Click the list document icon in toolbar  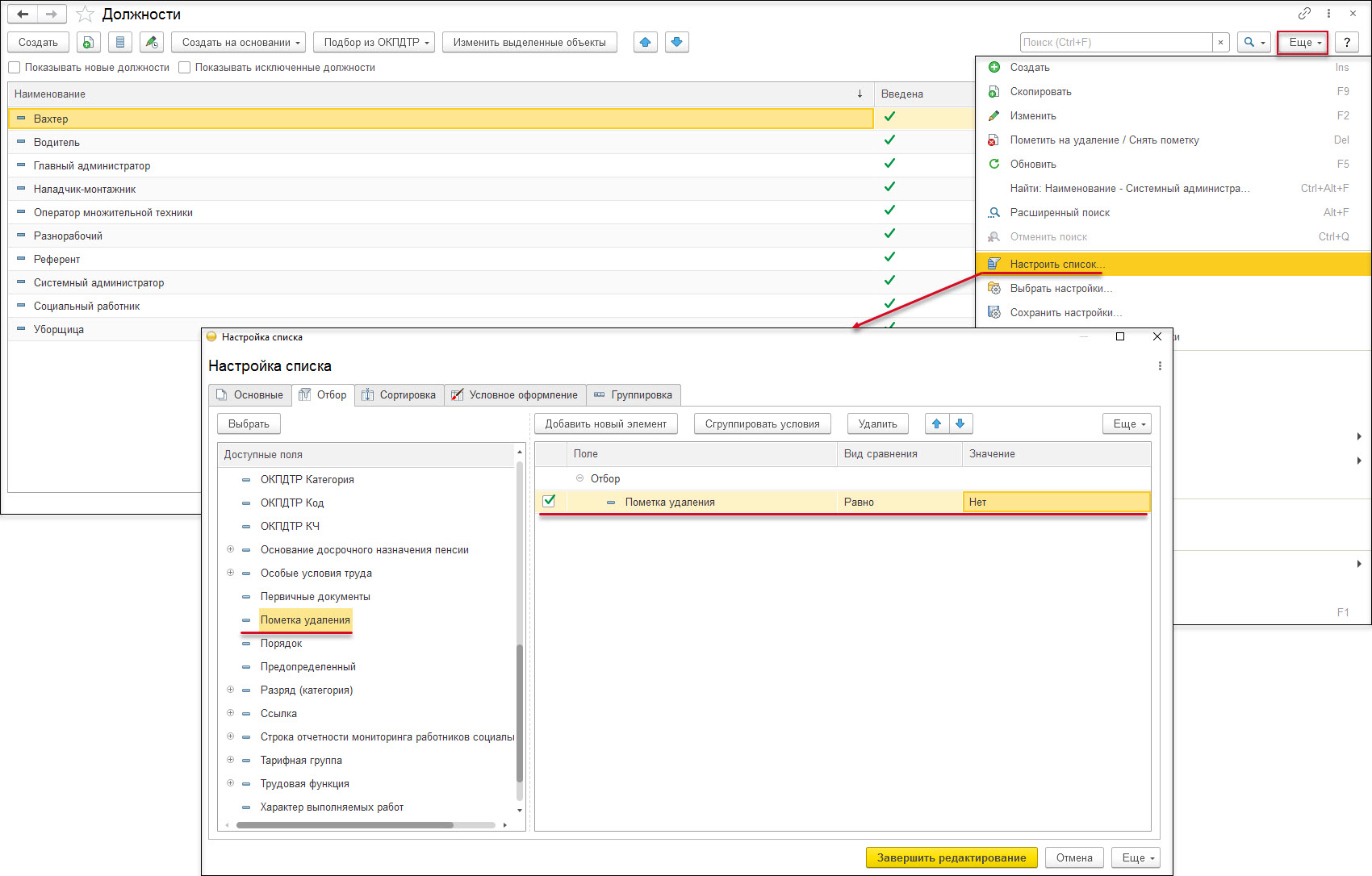120,42
